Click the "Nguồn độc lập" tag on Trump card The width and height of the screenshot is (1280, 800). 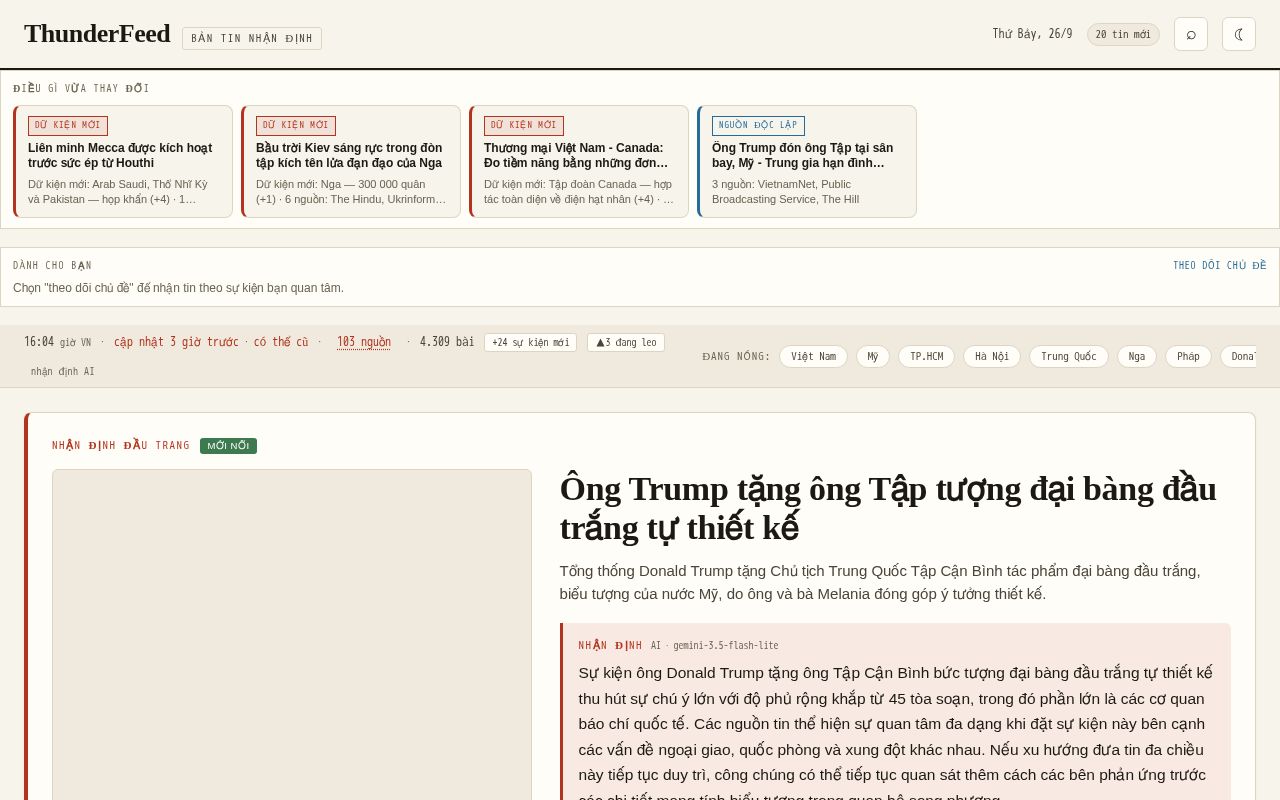758,126
